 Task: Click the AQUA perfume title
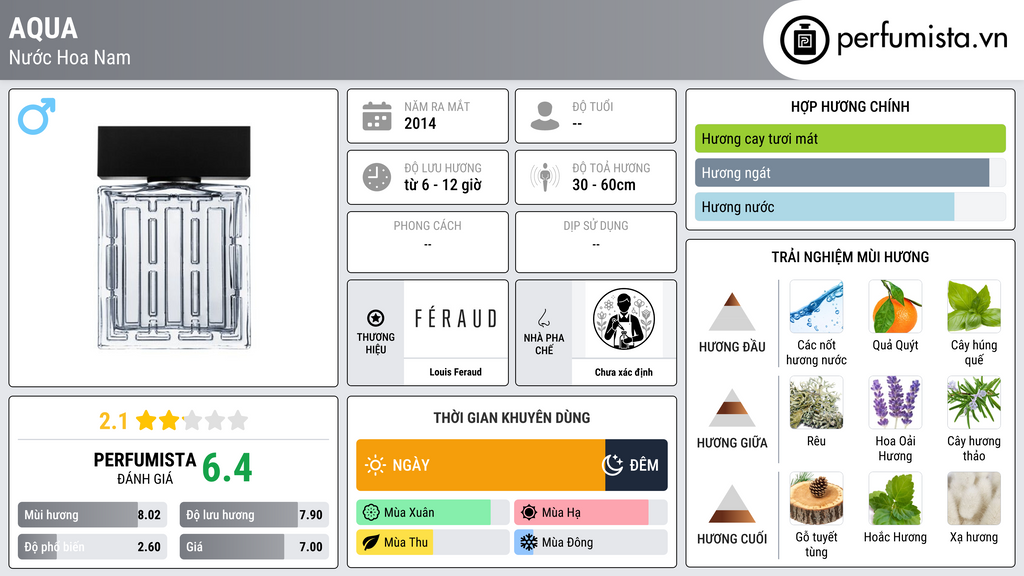point(43,28)
